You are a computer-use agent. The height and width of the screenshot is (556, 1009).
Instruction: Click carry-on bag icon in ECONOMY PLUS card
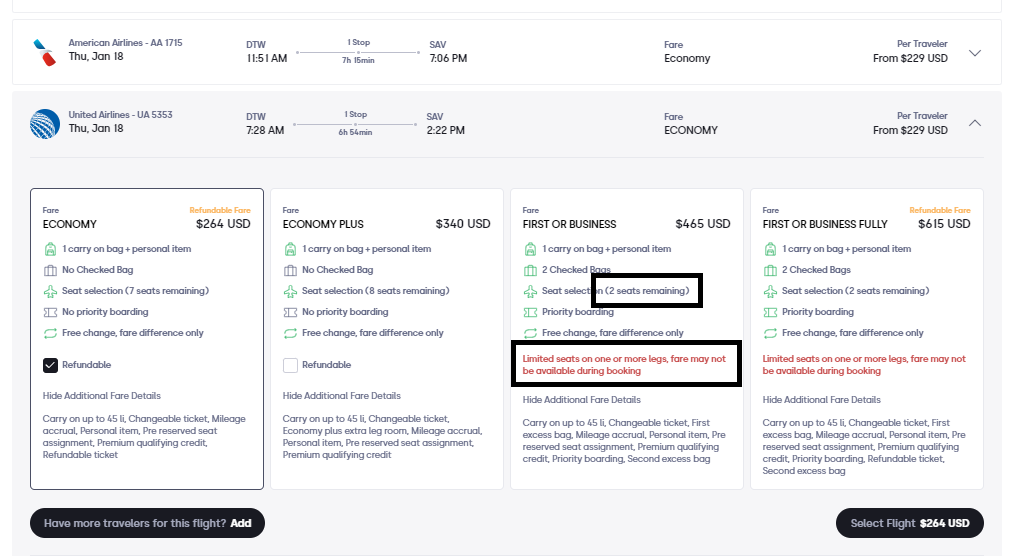coord(290,249)
